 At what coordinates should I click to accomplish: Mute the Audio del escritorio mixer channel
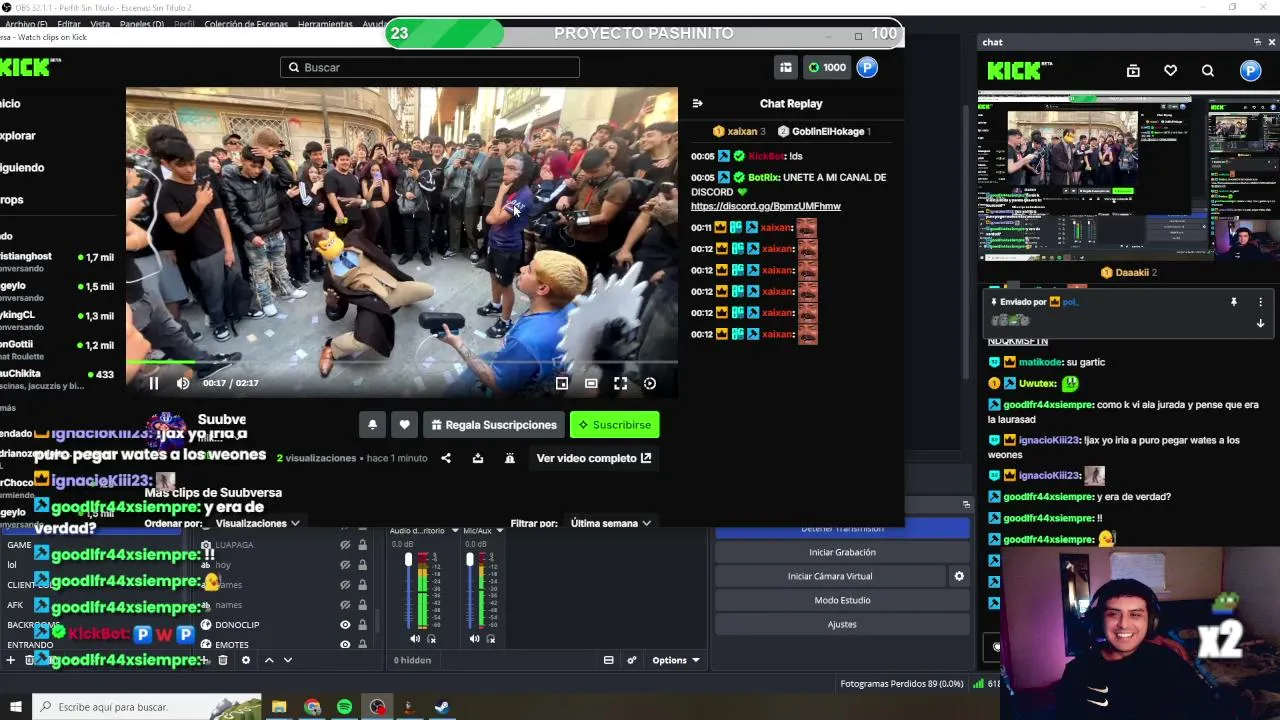pyautogui.click(x=415, y=639)
